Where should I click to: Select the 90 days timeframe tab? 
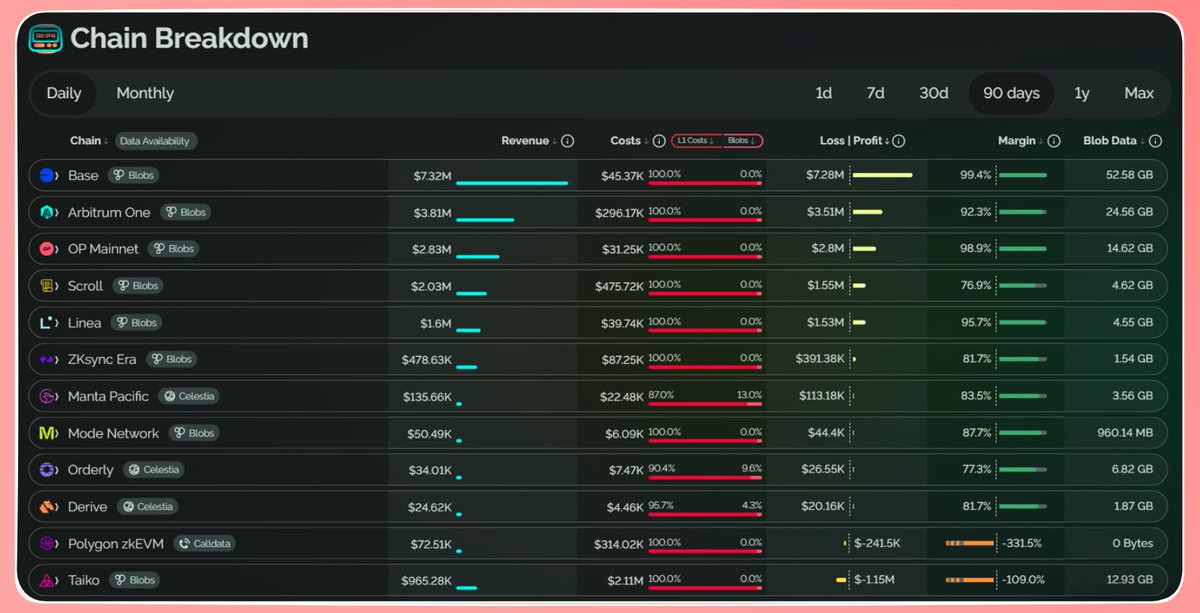(1011, 93)
